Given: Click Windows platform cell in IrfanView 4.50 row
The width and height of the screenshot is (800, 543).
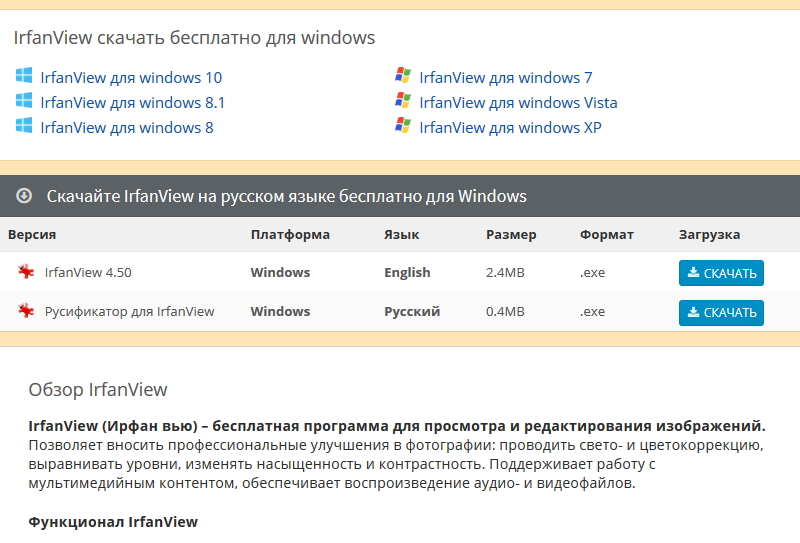Looking at the screenshot, I should click(x=280, y=273).
